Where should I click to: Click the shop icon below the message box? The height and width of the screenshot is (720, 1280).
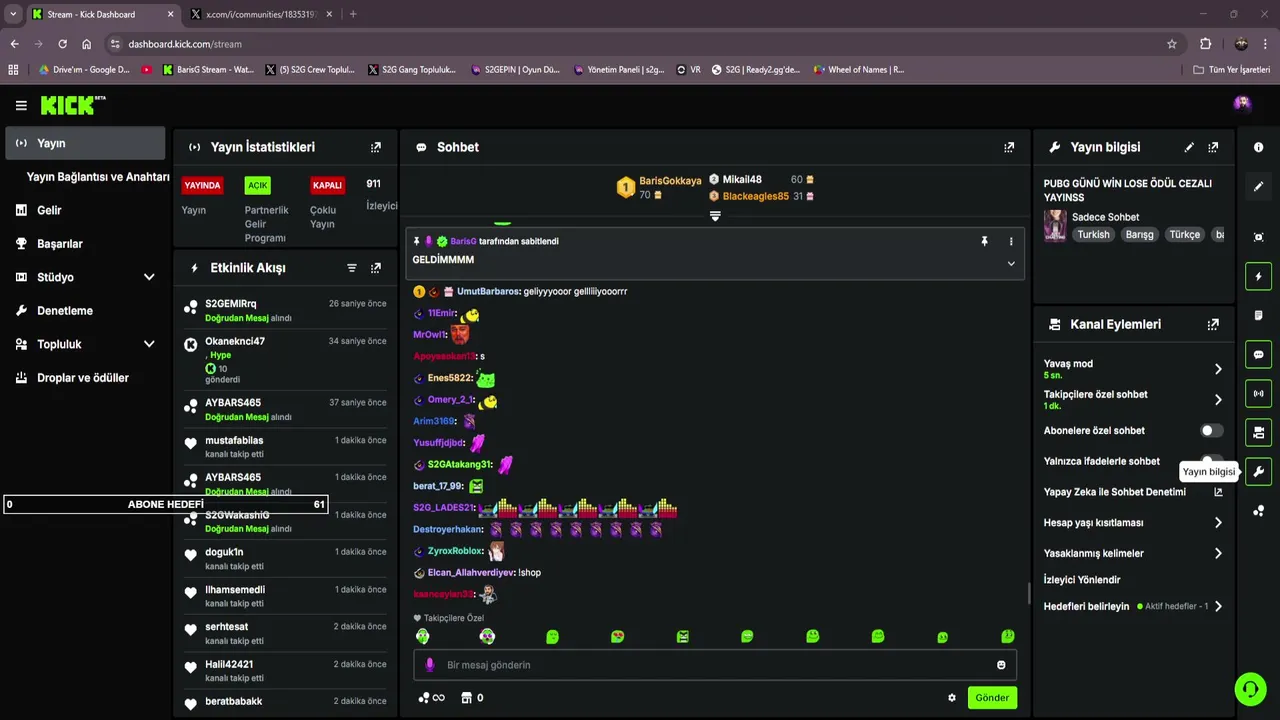466,698
